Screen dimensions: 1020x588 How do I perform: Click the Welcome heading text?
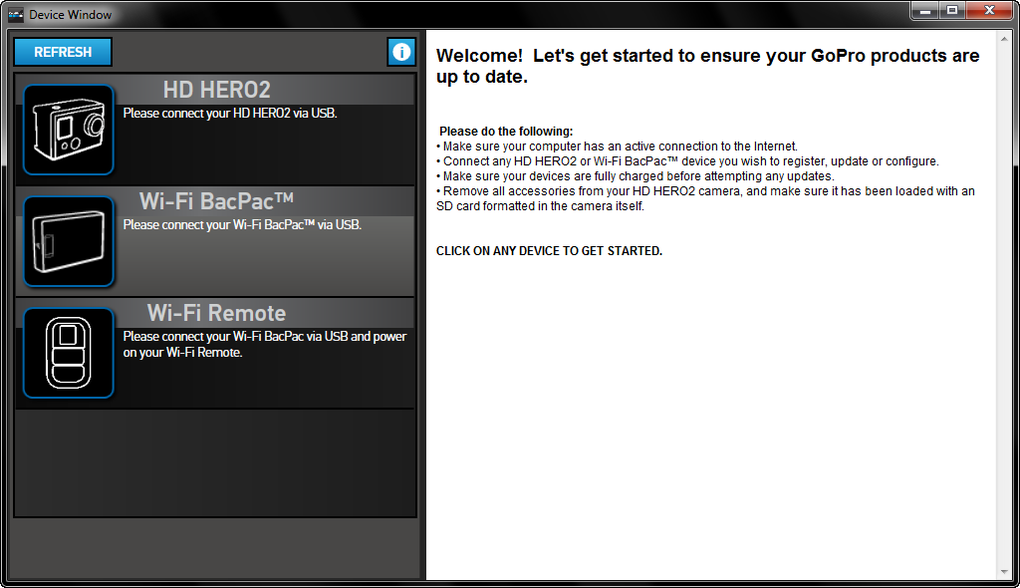tap(708, 66)
